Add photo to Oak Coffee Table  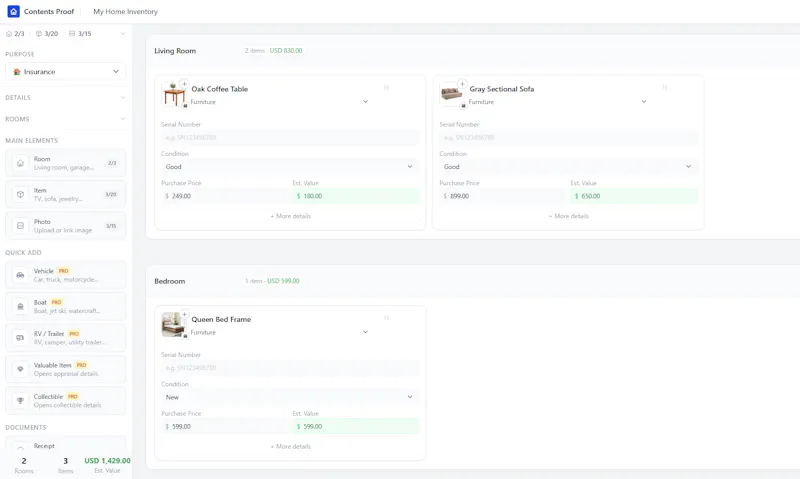tap(184, 83)
